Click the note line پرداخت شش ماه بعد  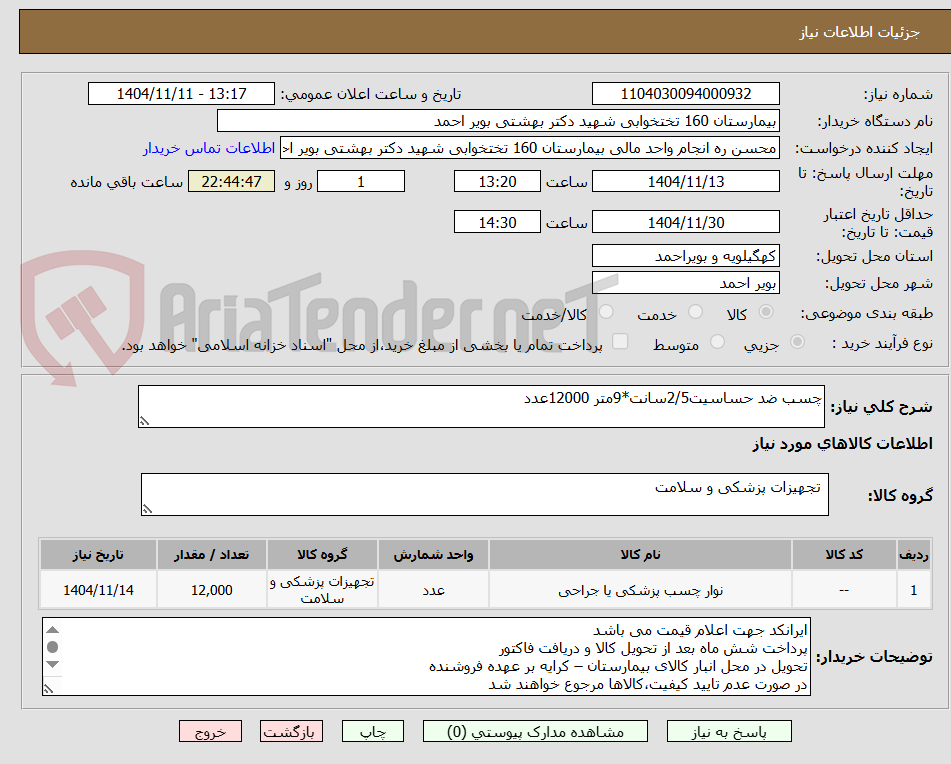[653, 648]
